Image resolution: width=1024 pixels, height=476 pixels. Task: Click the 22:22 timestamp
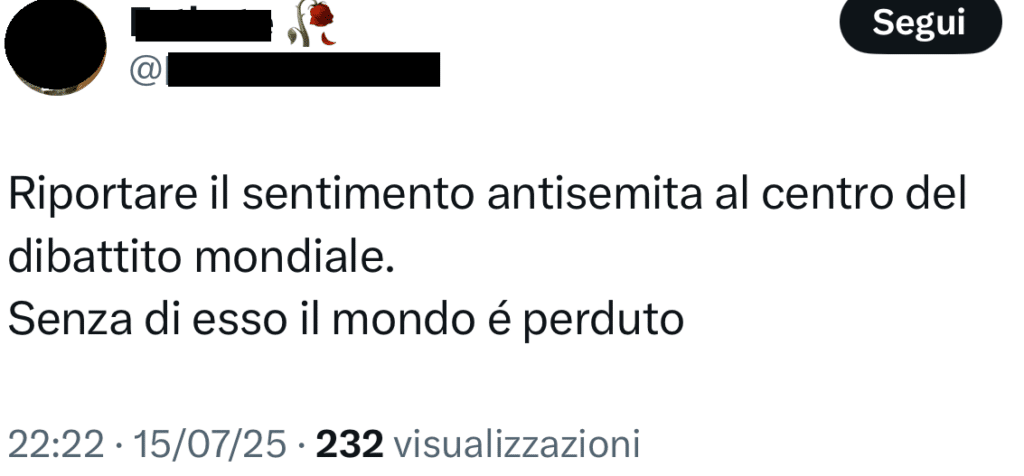pos(56,445)
